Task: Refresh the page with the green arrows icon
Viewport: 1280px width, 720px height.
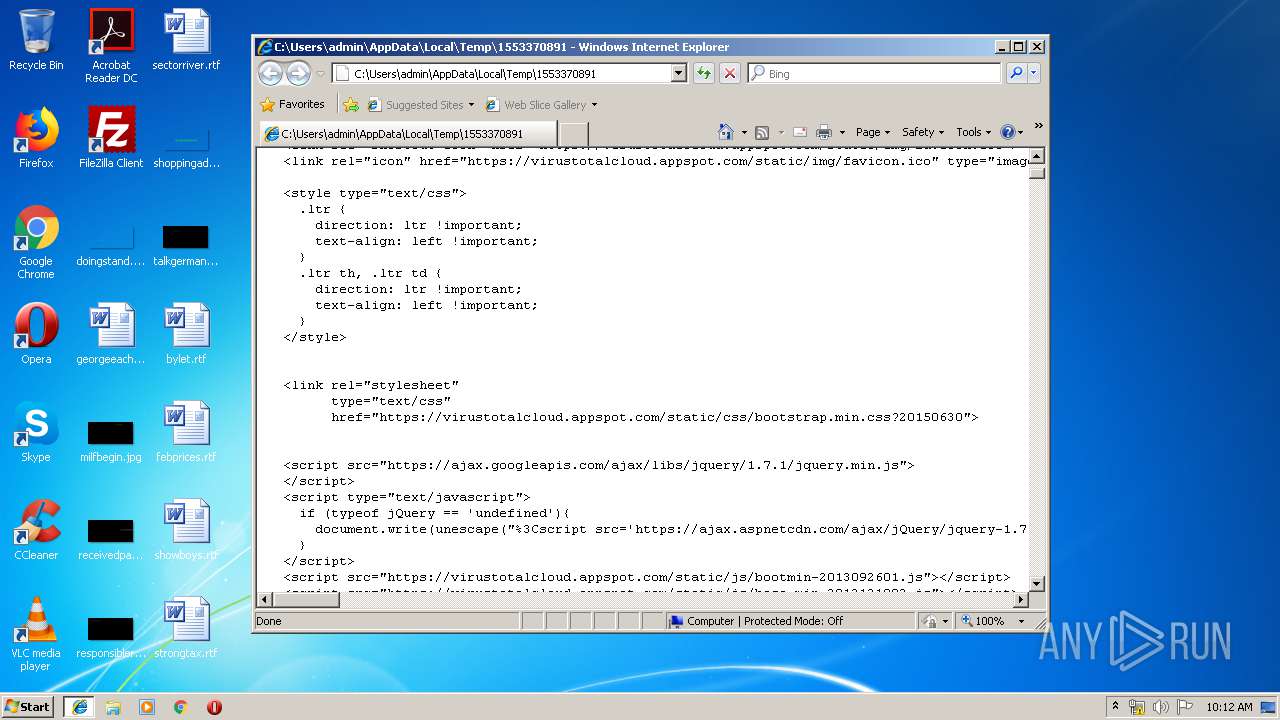Action: pos(704,74)
